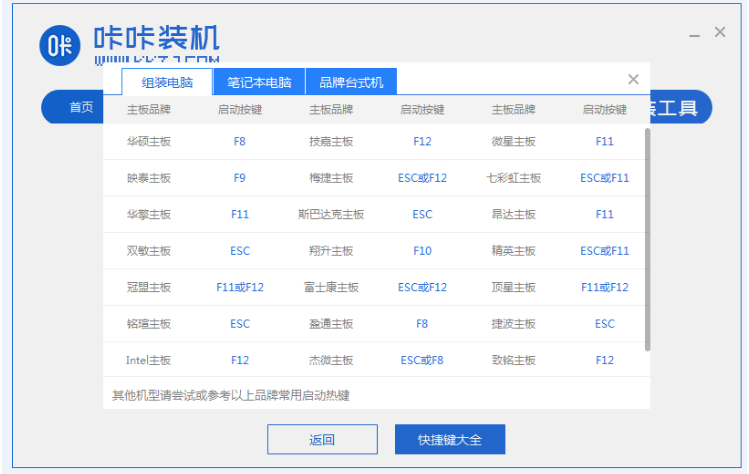Choose ESC或F11 for 七彩虹主板

[x=604, y=178]
